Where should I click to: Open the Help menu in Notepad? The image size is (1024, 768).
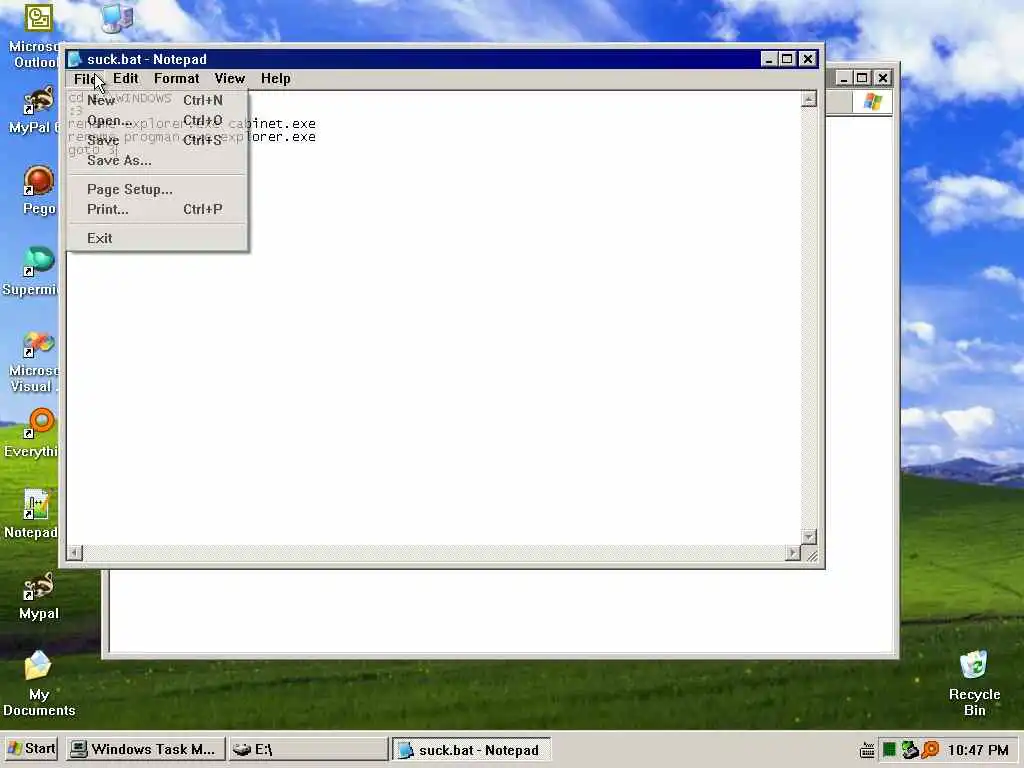pyautogui.click(x=276, y=79)
